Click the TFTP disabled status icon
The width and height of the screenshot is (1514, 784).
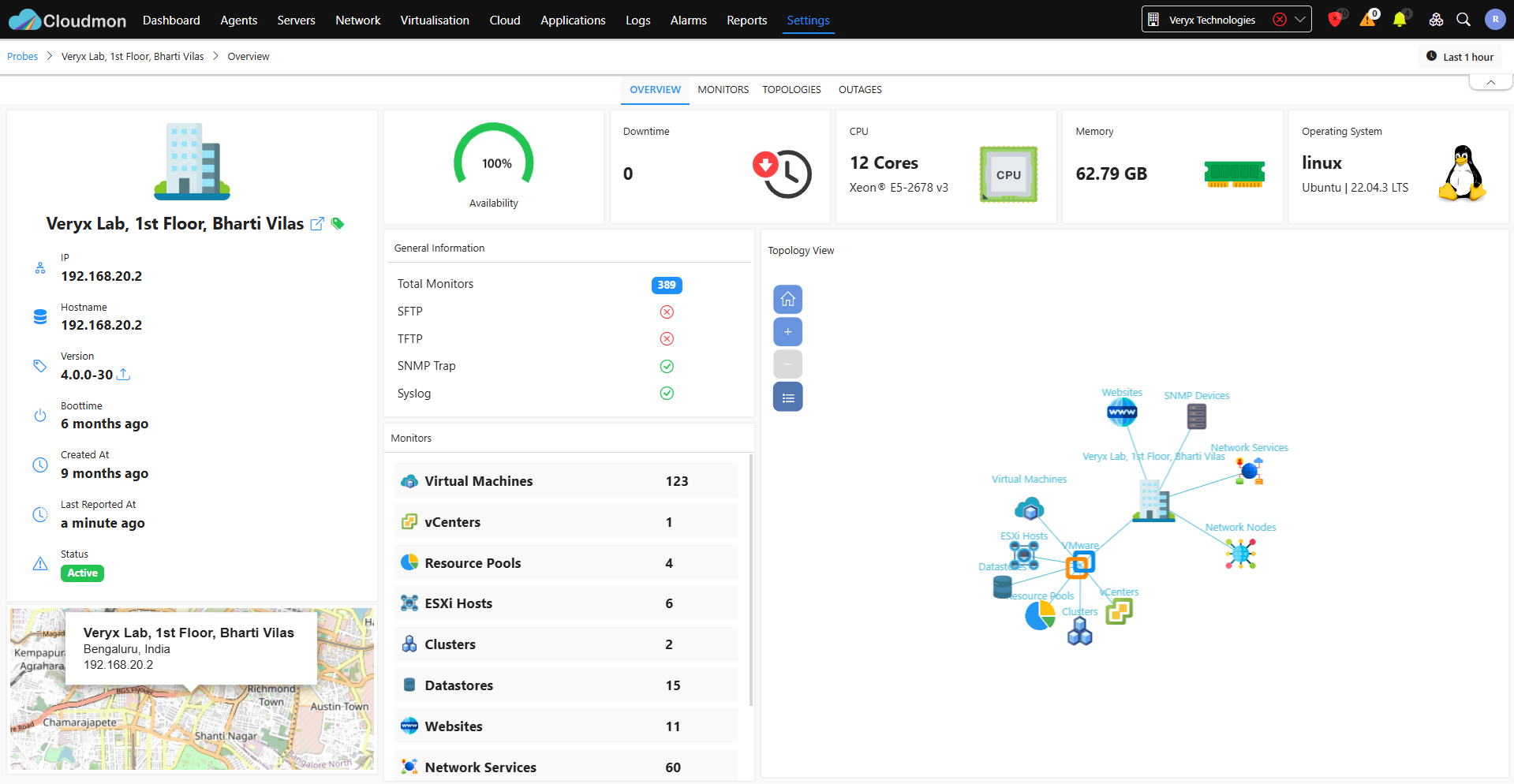point(667,339)
